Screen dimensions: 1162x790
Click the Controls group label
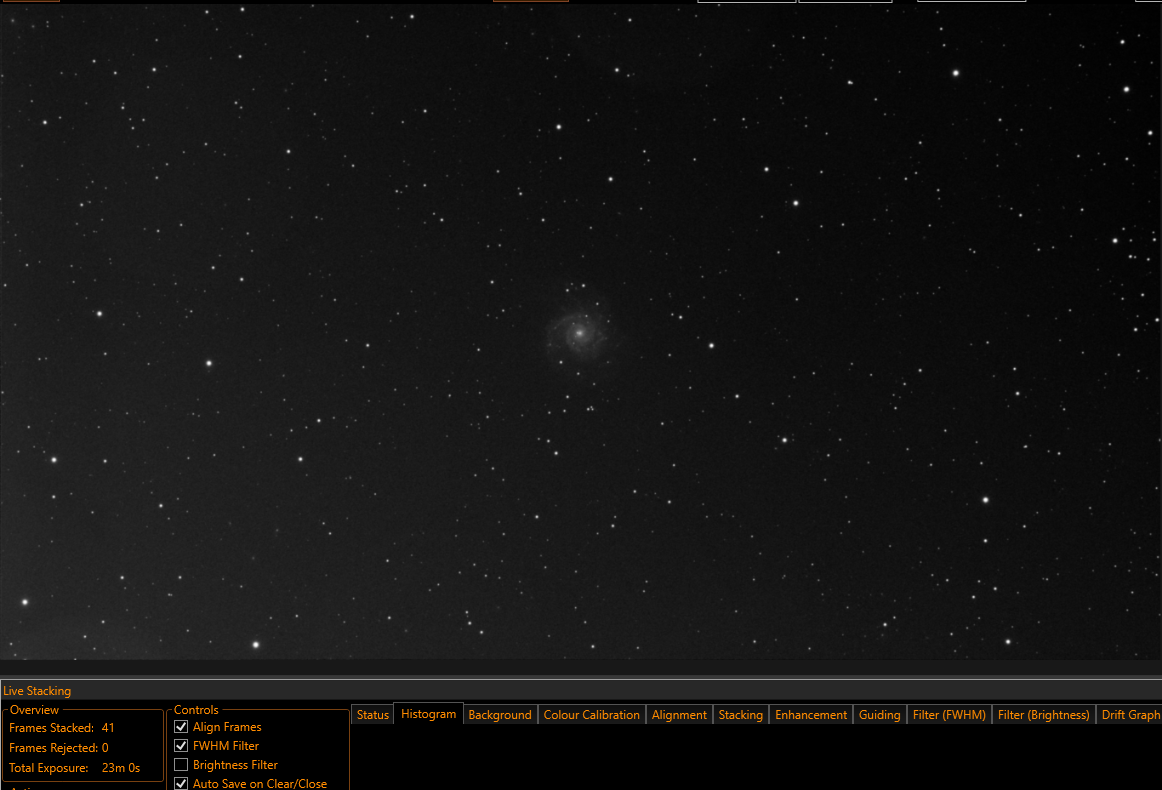click(196, 710)
